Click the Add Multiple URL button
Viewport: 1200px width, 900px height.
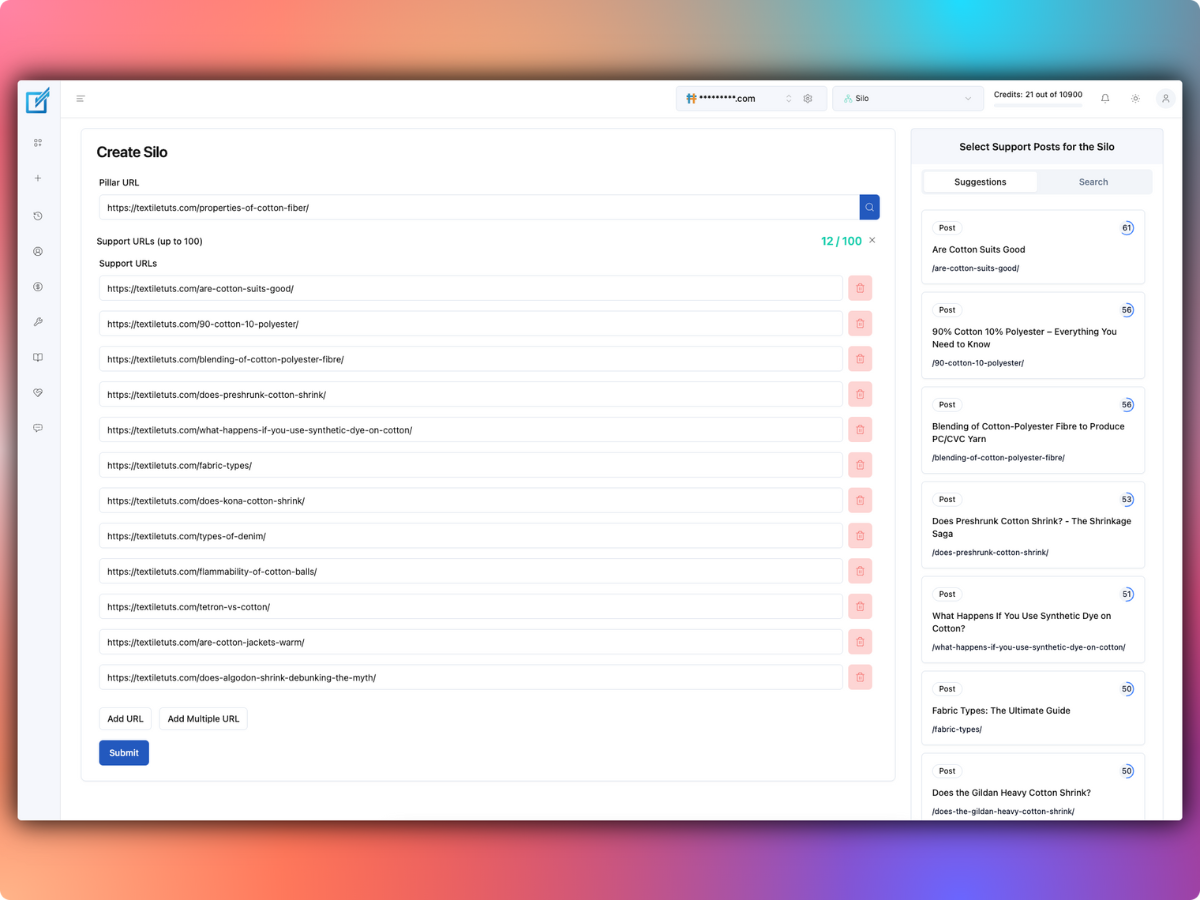coord(203,719)
